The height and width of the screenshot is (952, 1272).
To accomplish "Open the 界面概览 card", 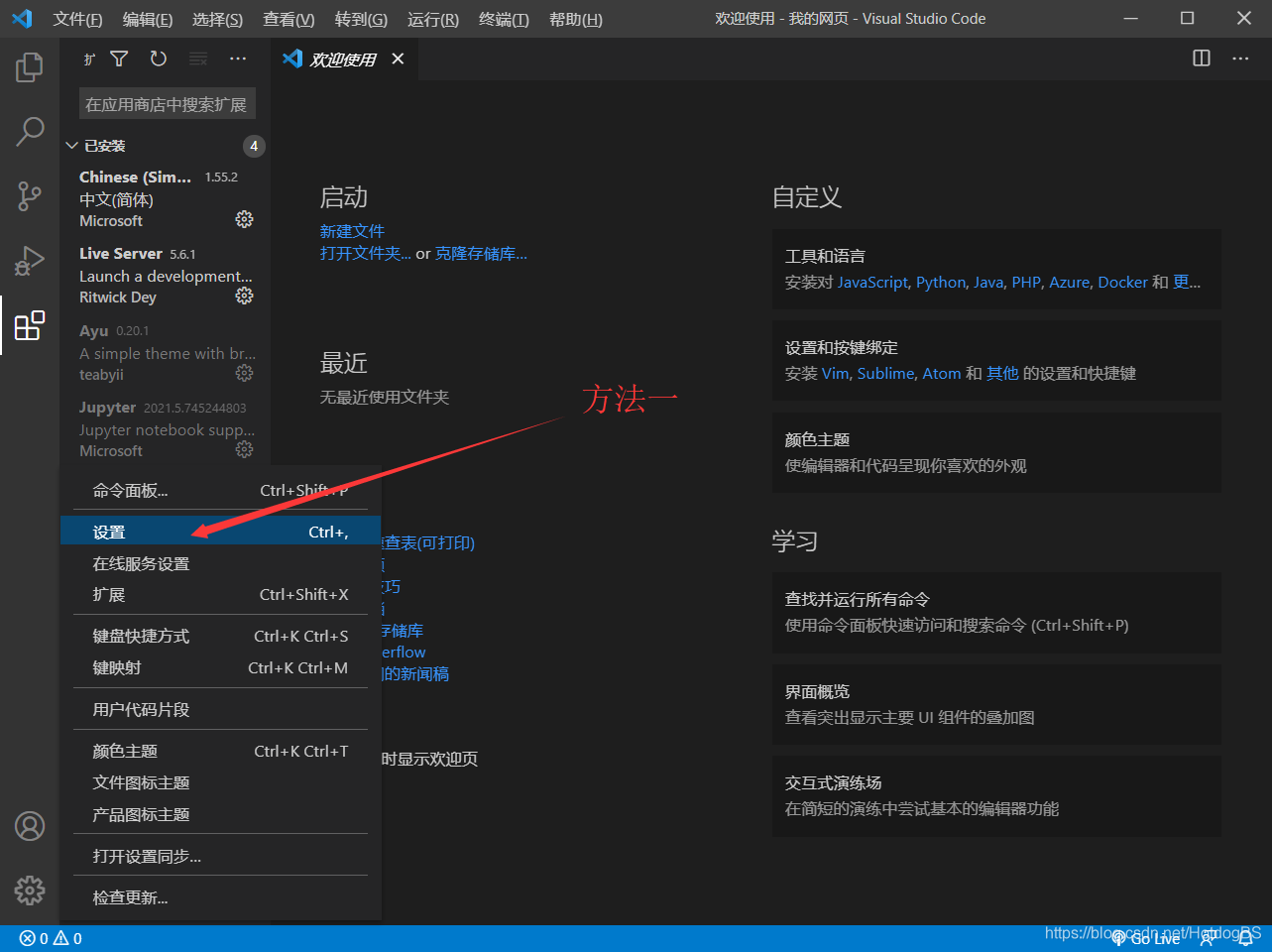I will 996,704.
